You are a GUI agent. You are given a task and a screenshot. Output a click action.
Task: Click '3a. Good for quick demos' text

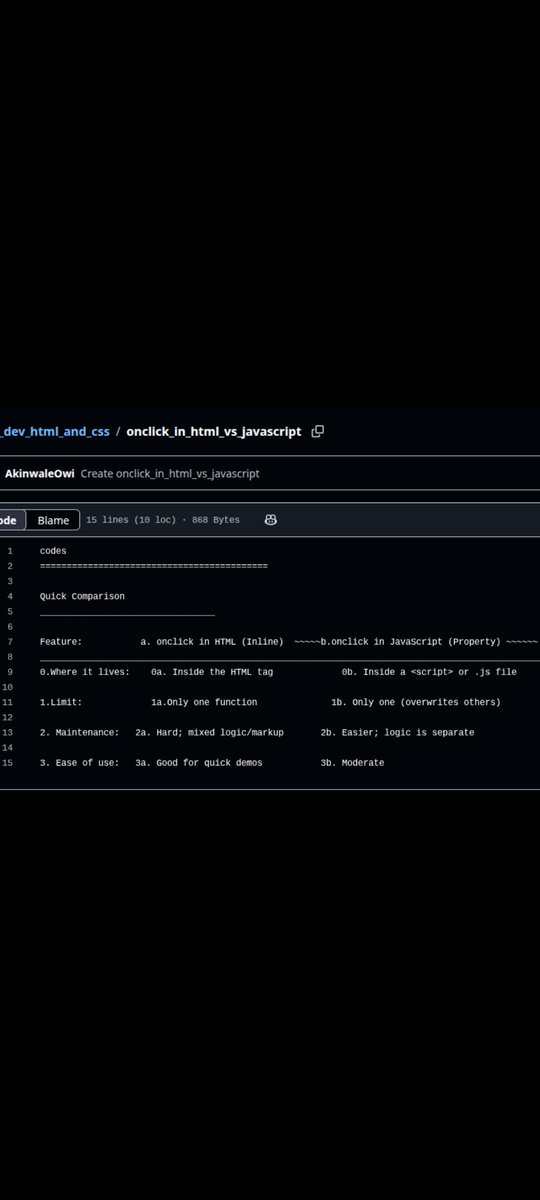[199, 763]
